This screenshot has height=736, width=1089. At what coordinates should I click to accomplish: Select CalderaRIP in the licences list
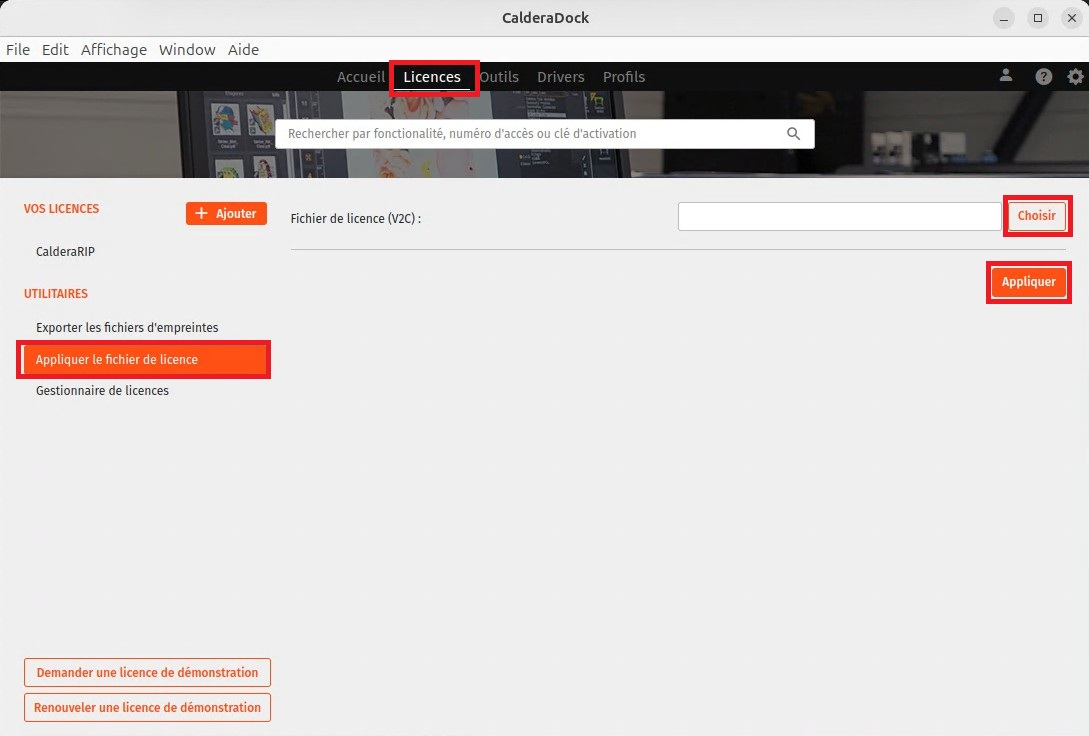(x=65, y=251)
